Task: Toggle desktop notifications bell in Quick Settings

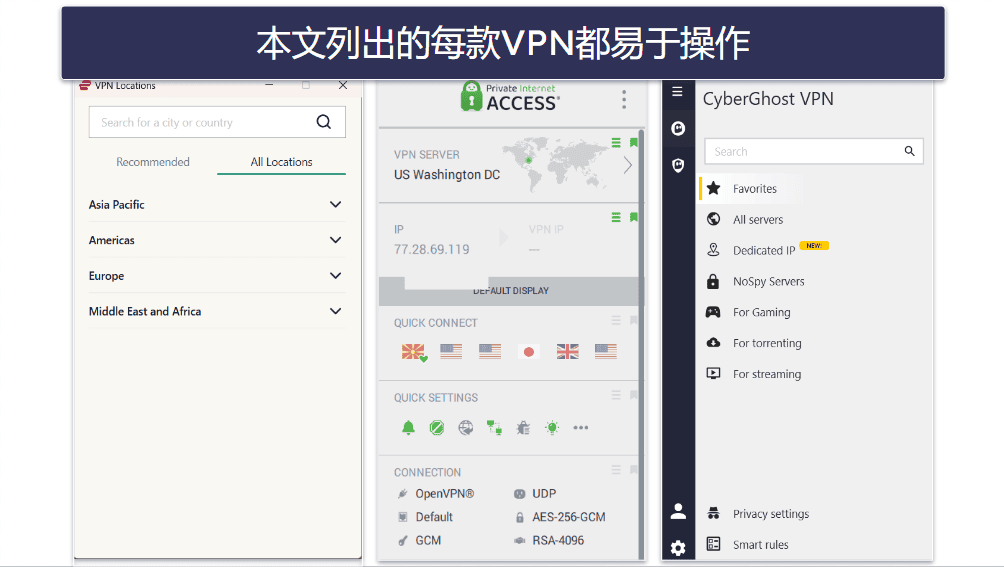Action: 409,427
